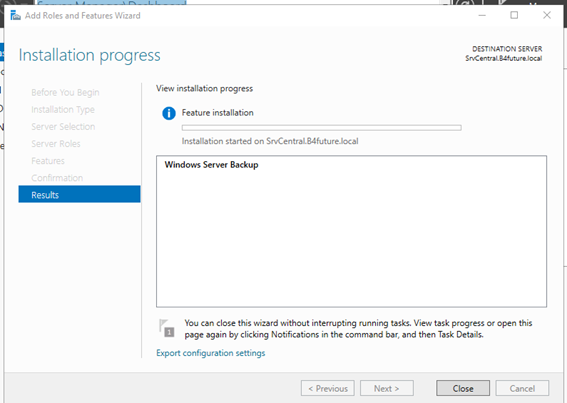Screen dimensions: 567x403
Task: Click the Next button
Action: (x=387, y=388)
